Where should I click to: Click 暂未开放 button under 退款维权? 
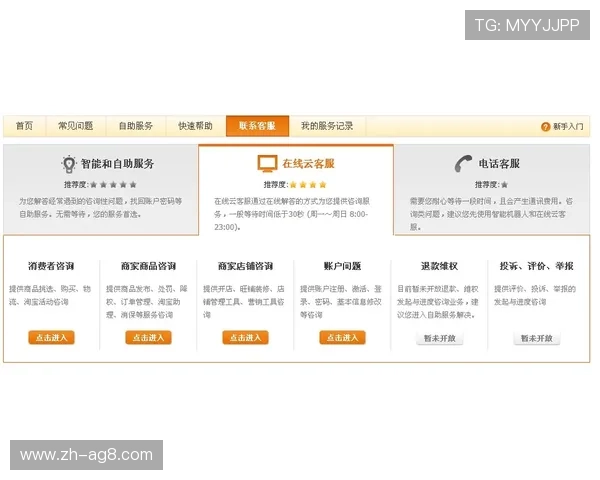coord(440,338)
